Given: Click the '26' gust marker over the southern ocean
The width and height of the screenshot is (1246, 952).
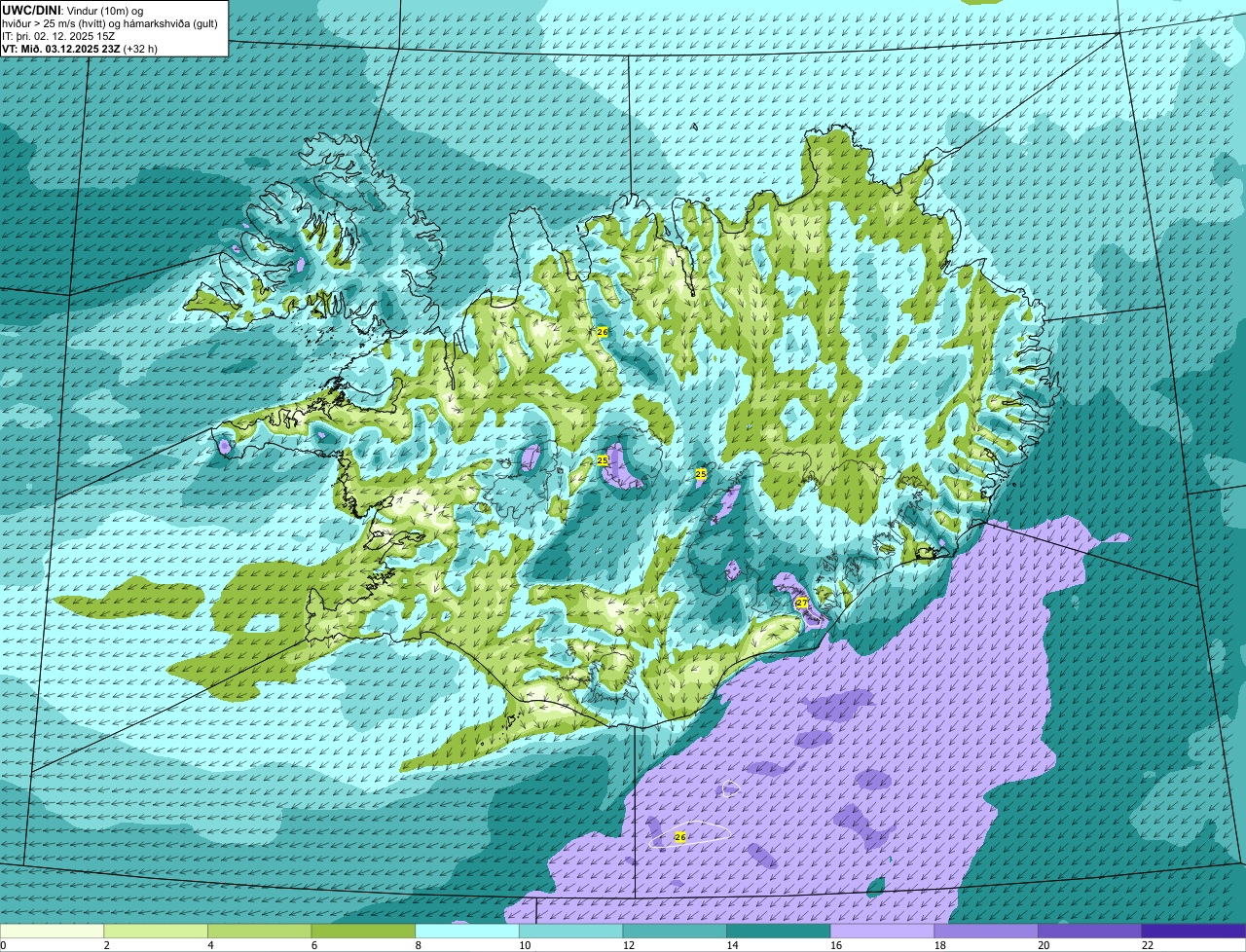Looking at the screenshot, I should 680,837.
